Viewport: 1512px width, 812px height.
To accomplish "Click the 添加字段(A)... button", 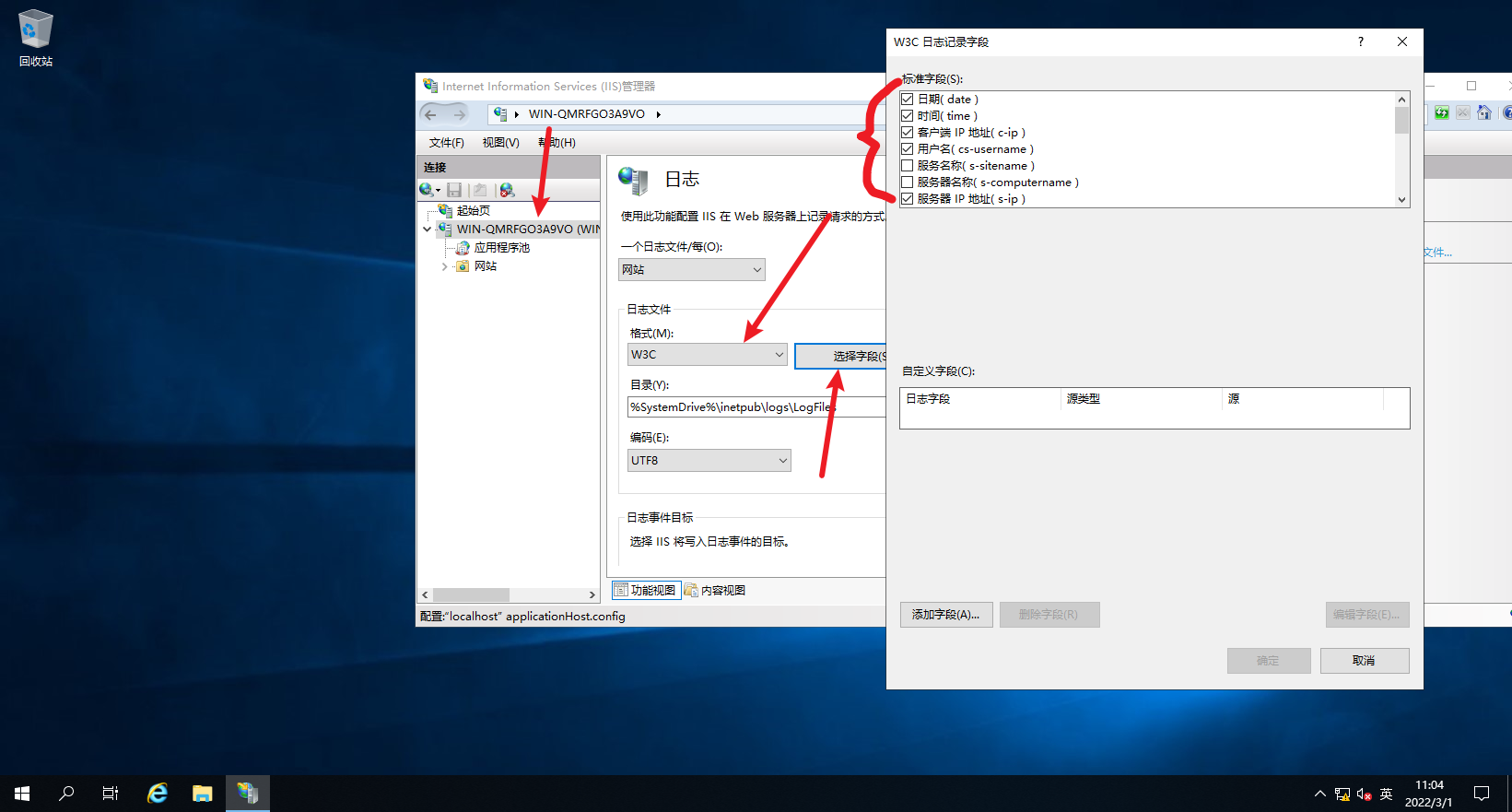I will (x=946, y=615).
